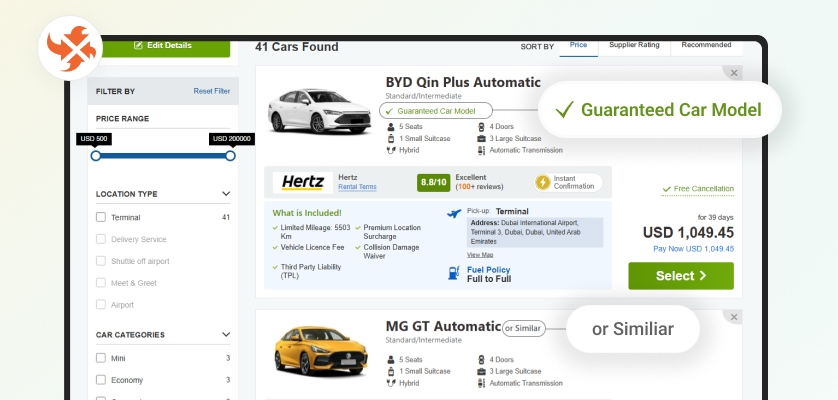Check the Terminal location checkbox
The image size is (838, 400).
coord(100,217)
